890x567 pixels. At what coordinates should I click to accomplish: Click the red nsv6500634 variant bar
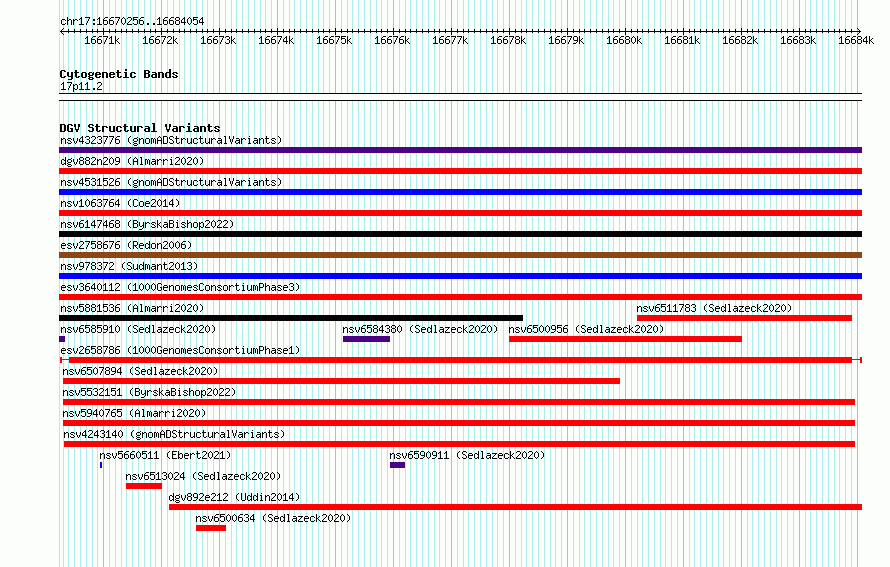(211, 528)
